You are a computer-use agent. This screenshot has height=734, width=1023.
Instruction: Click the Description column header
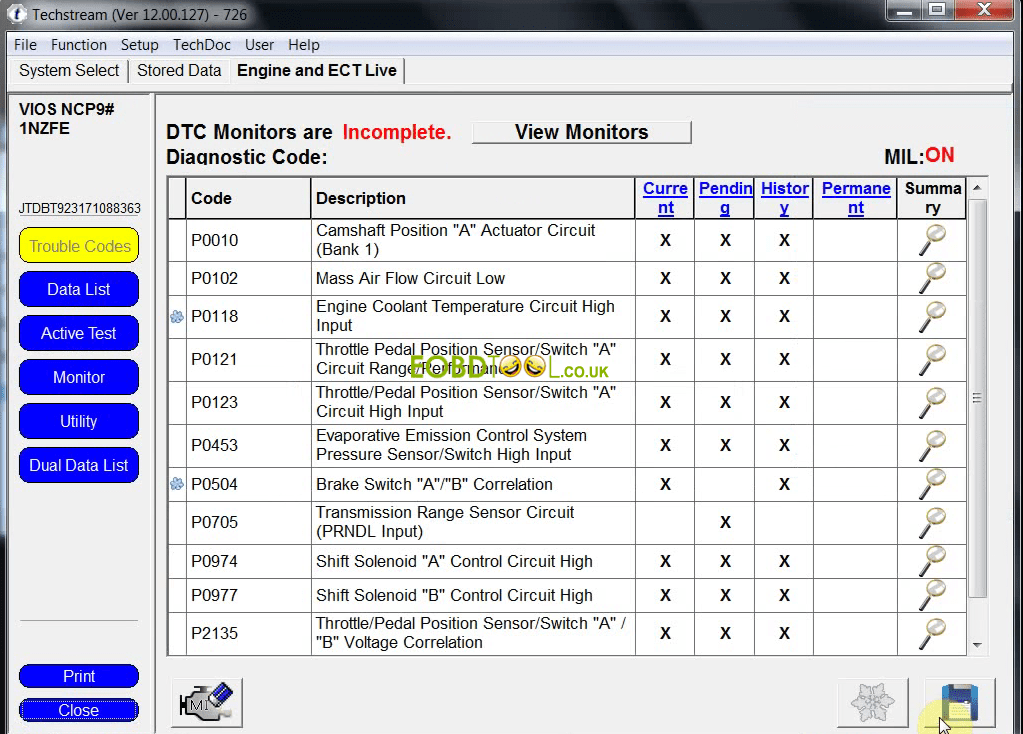[473, 198]
